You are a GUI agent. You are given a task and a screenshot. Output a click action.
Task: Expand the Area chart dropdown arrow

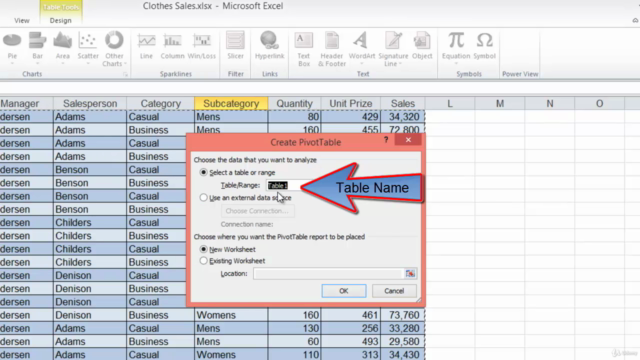tap(62, 64)
